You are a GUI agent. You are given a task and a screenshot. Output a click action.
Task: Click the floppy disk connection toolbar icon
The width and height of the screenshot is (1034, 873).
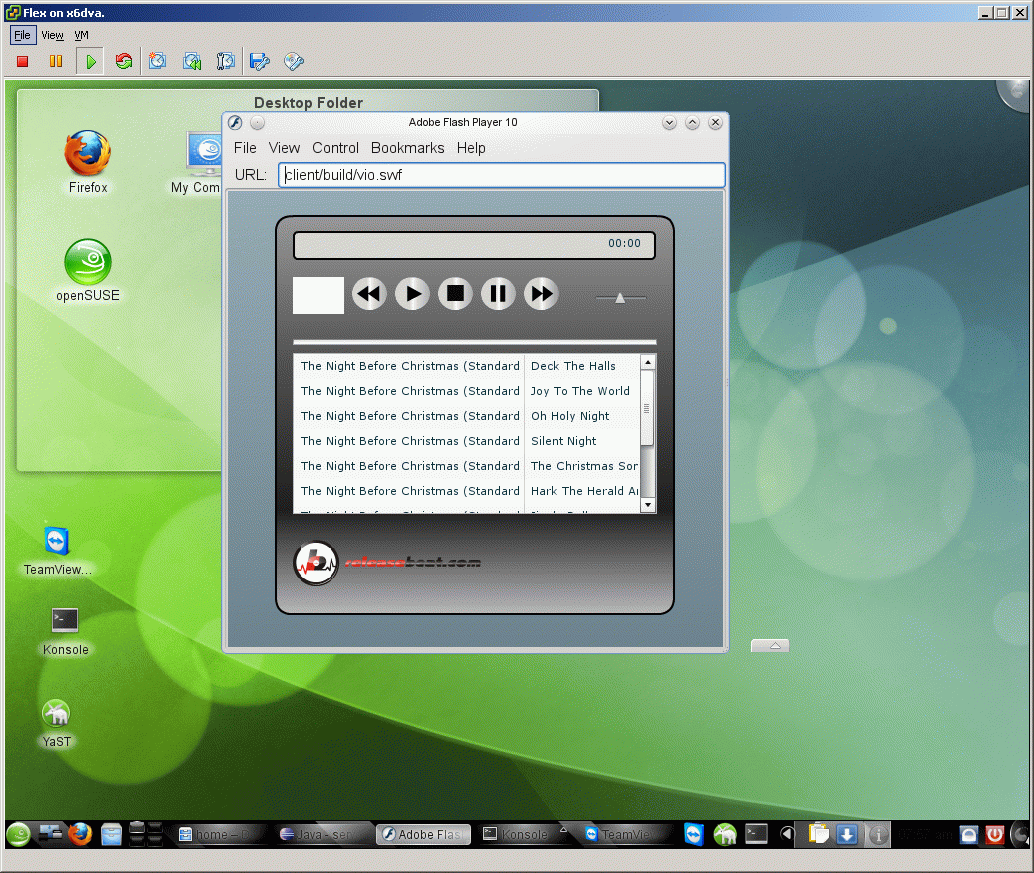click(x=260, y=61)
